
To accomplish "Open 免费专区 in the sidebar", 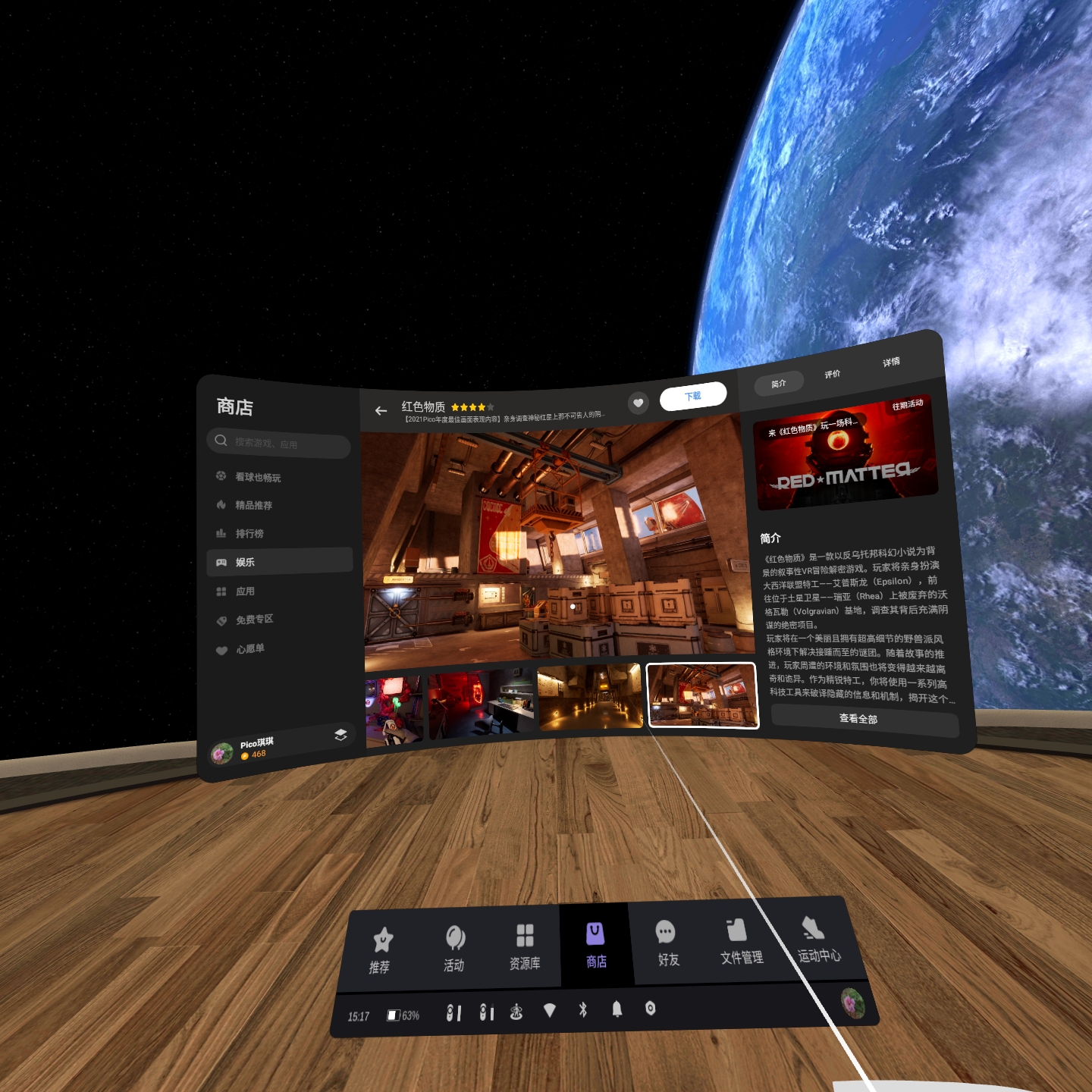I will pos(280,620).
